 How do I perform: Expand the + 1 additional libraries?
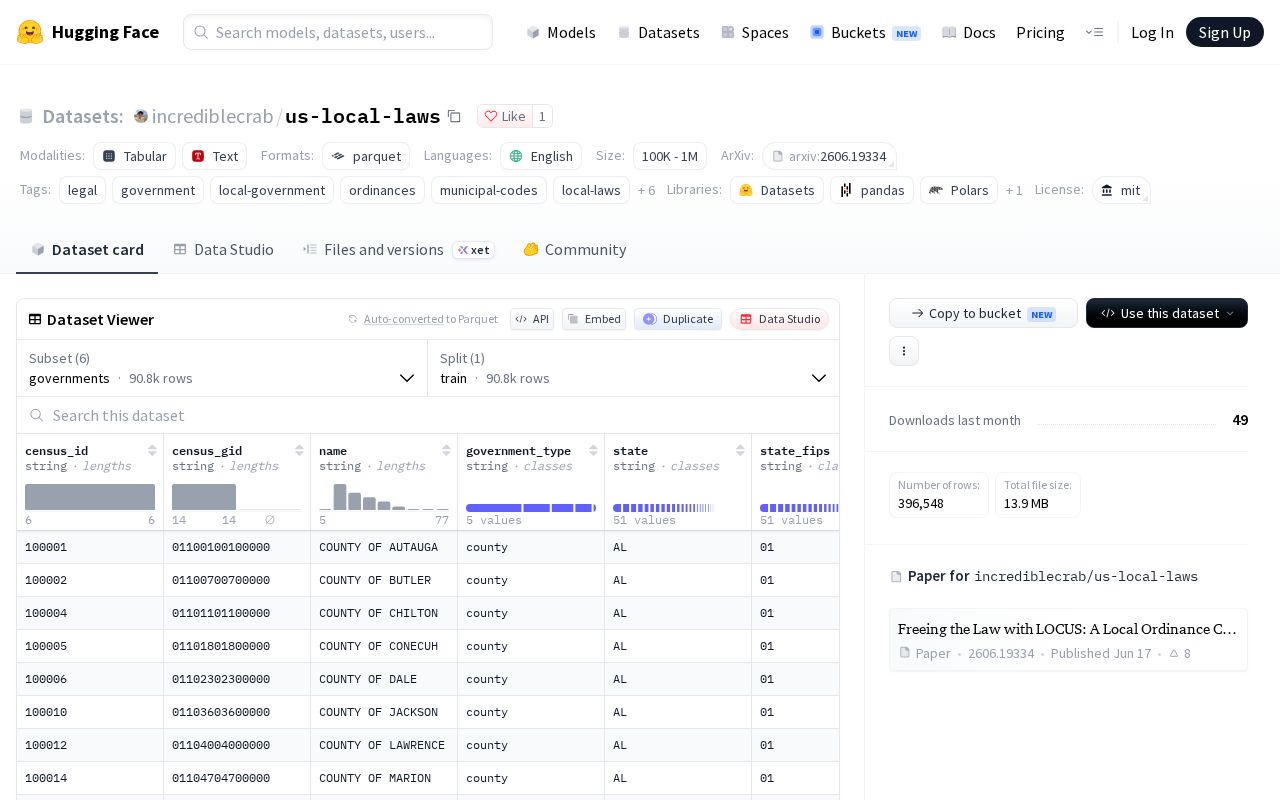tap(1014, 190)
